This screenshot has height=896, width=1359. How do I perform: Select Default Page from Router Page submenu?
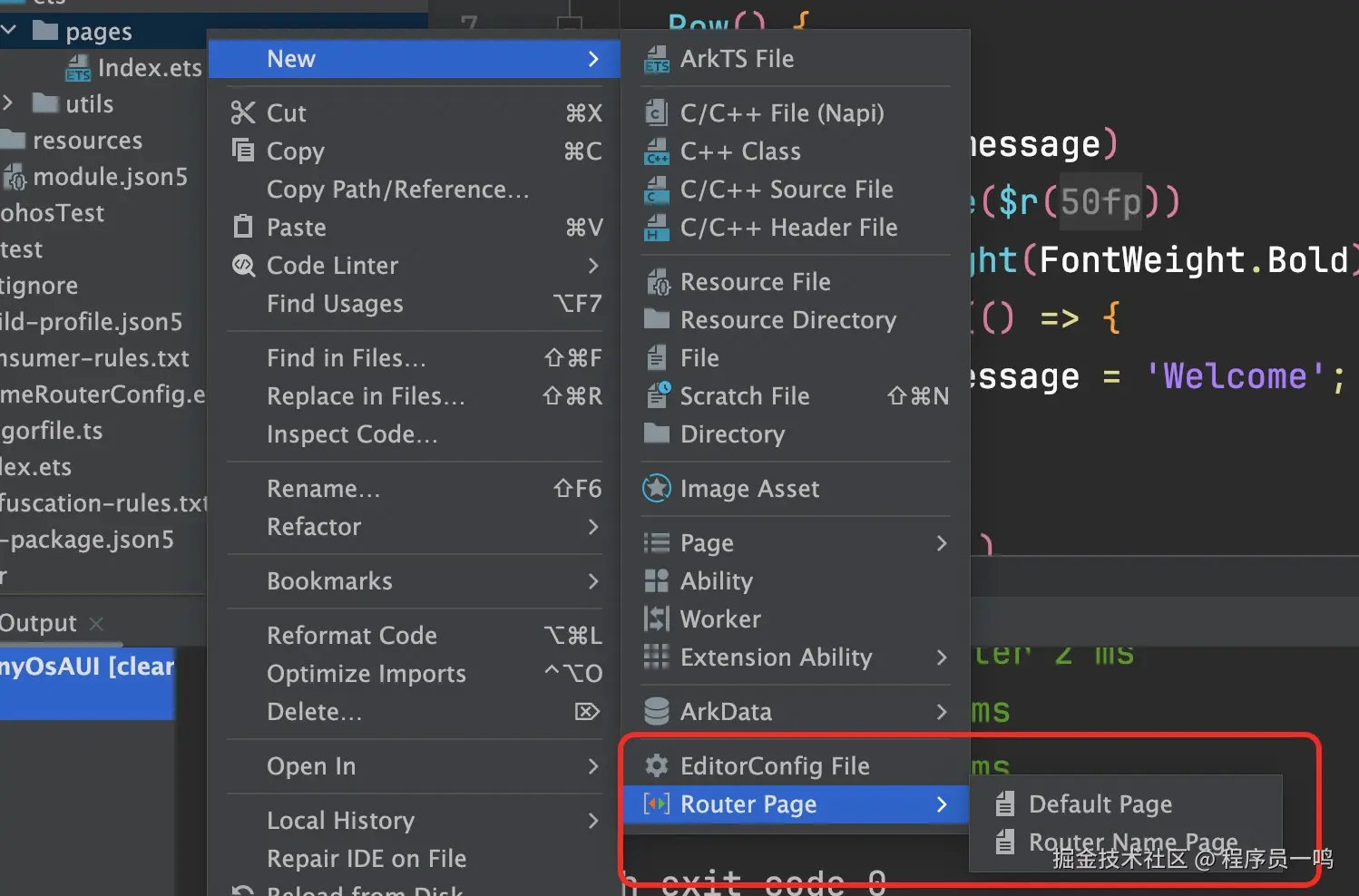(1100, 804)
